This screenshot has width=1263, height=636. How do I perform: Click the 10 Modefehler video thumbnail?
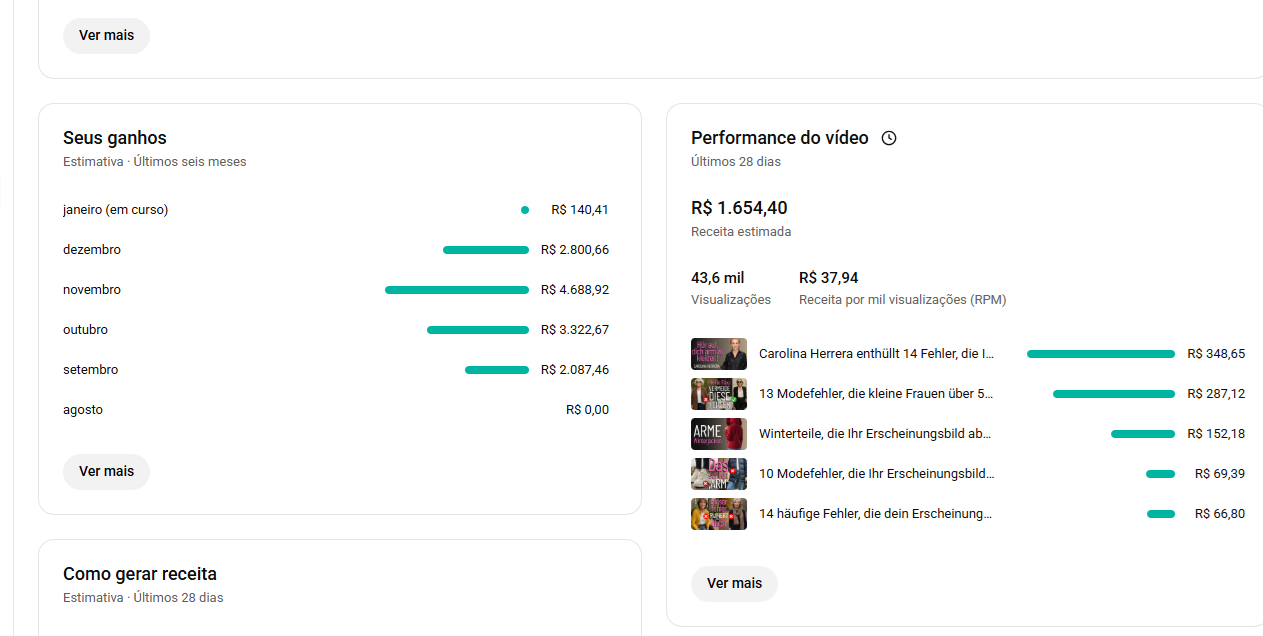718,474
